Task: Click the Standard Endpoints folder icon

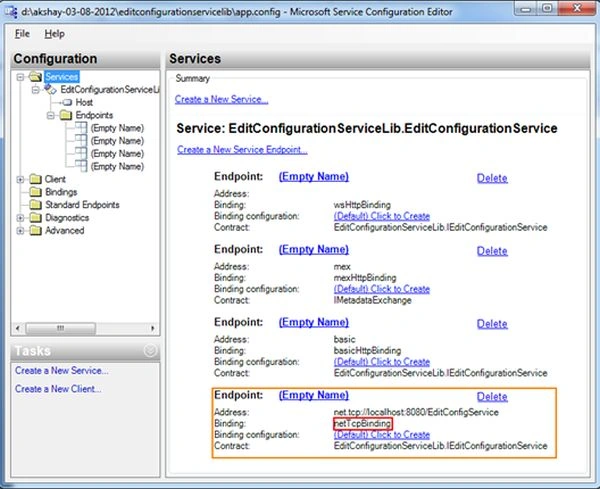Action: tap(36, 205)
